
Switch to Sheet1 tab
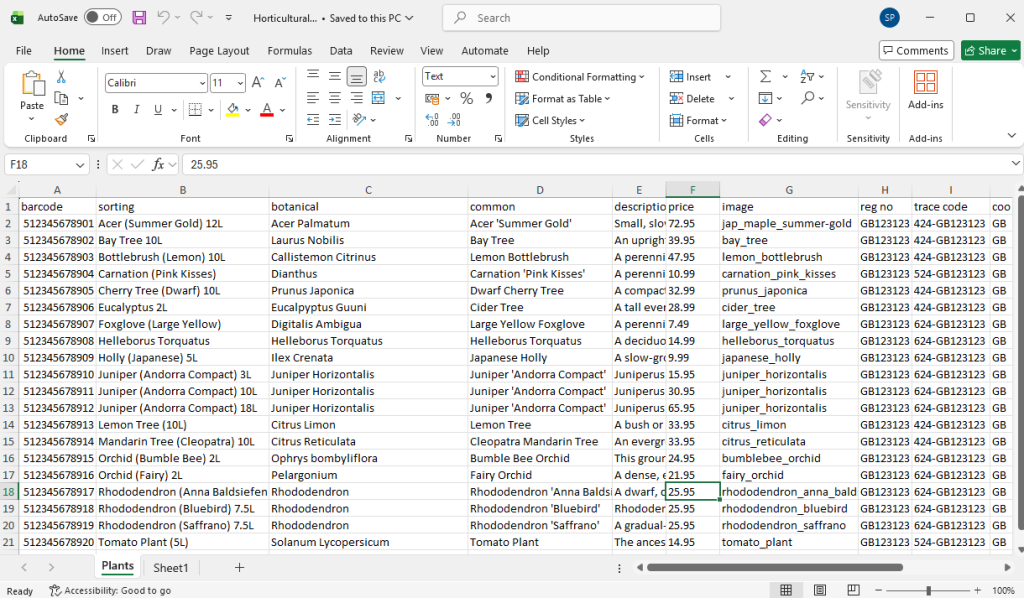[170, 568]
